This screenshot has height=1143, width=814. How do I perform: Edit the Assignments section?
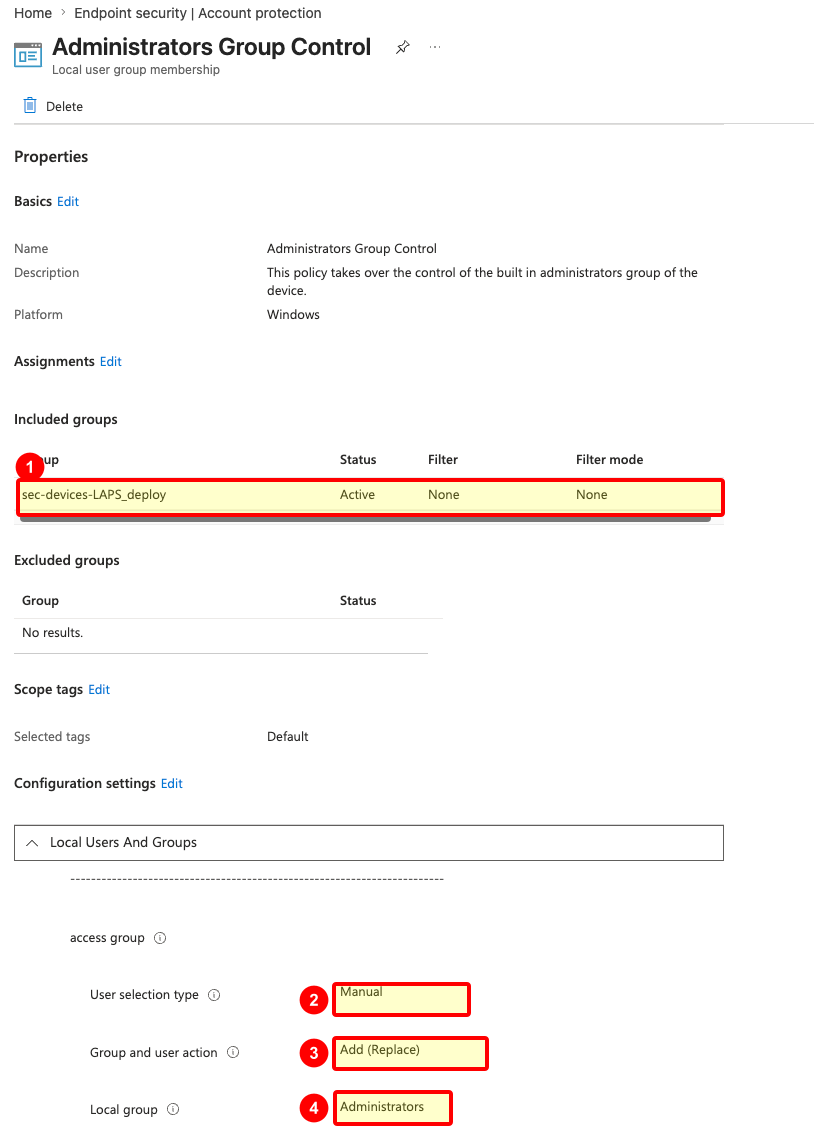(111, 362)
